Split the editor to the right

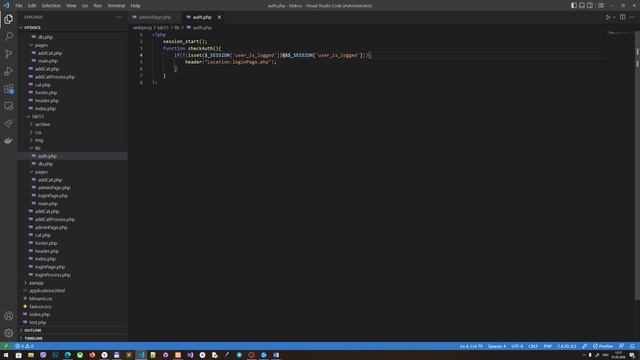click(x=622, y=17)
